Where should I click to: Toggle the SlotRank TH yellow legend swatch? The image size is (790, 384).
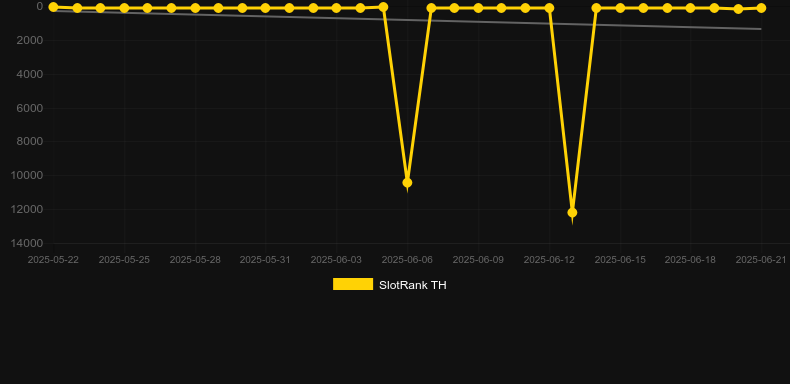353,284
